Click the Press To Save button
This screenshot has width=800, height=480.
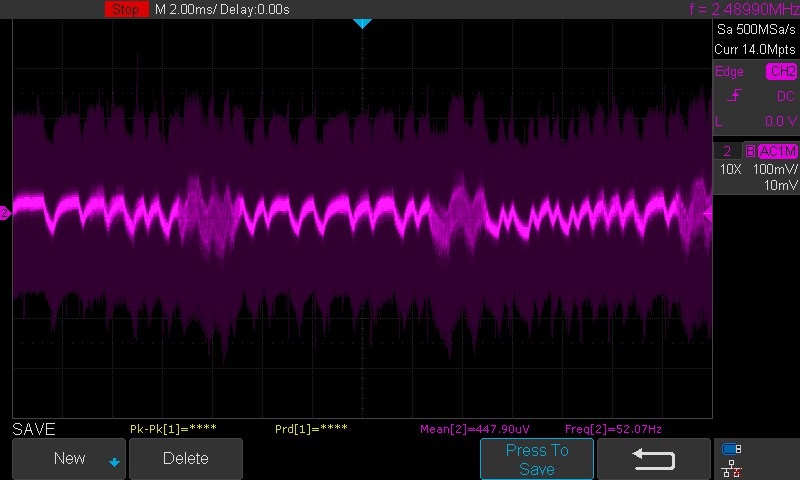[537, 459]
